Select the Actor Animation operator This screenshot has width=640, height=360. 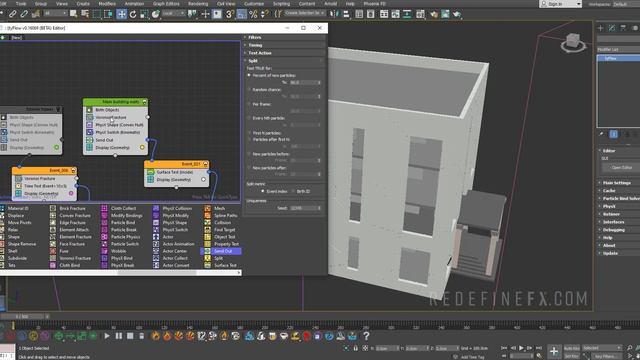pos(178,244)
